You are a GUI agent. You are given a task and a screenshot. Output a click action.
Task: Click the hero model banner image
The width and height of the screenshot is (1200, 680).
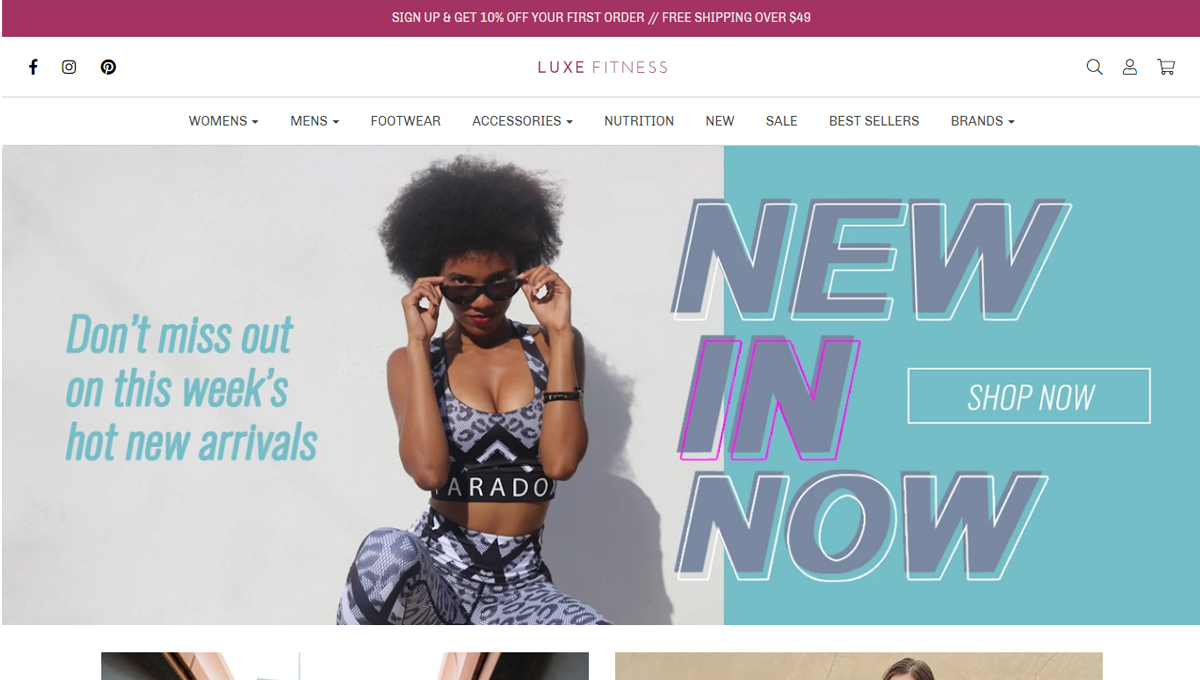click(x=601, y=385)
